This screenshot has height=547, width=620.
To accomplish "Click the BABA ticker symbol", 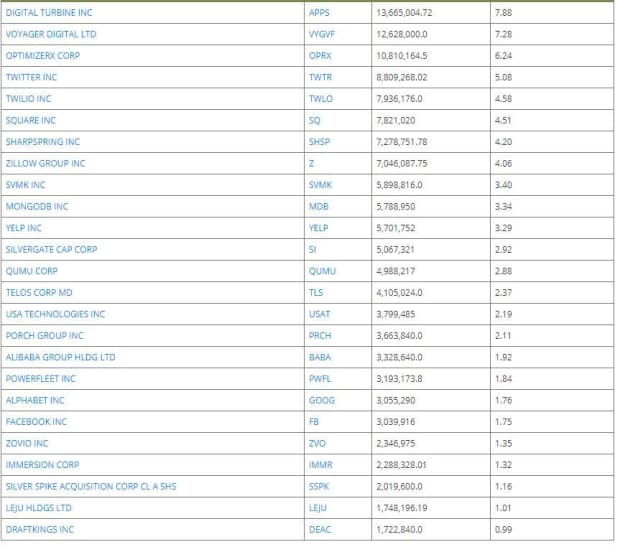I will [320, 358].
